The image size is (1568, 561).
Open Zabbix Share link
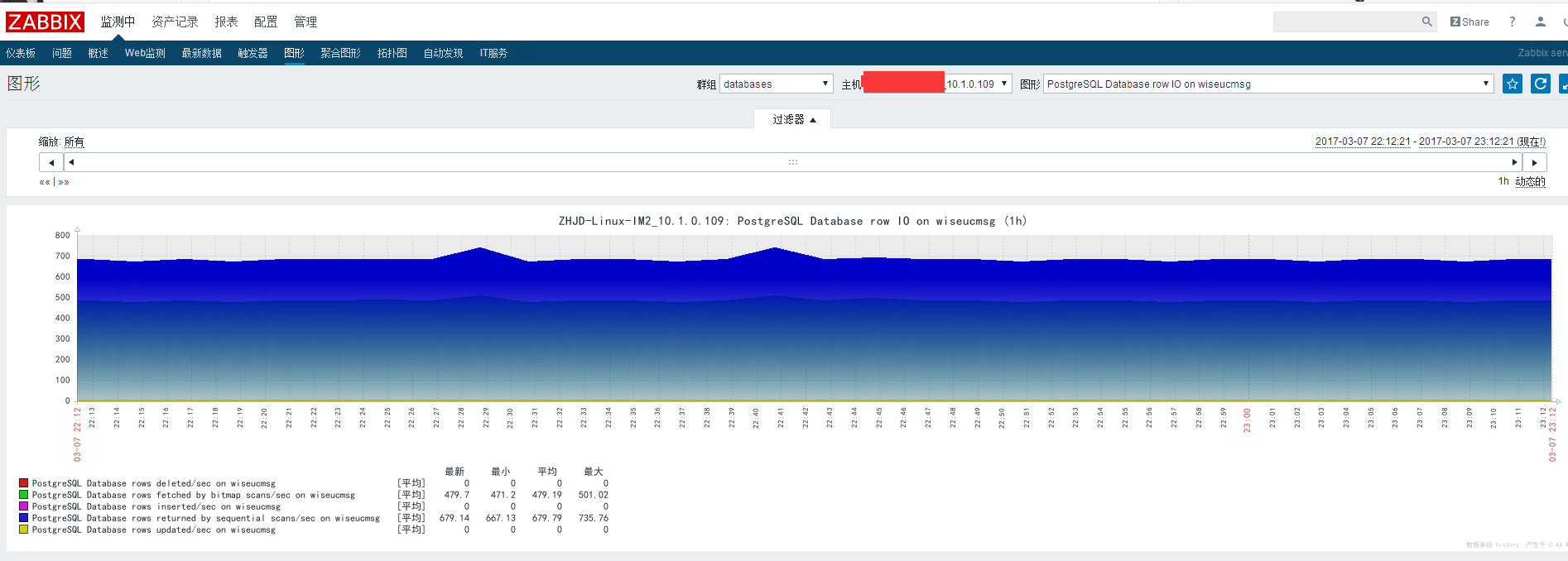click(1469, 22)
